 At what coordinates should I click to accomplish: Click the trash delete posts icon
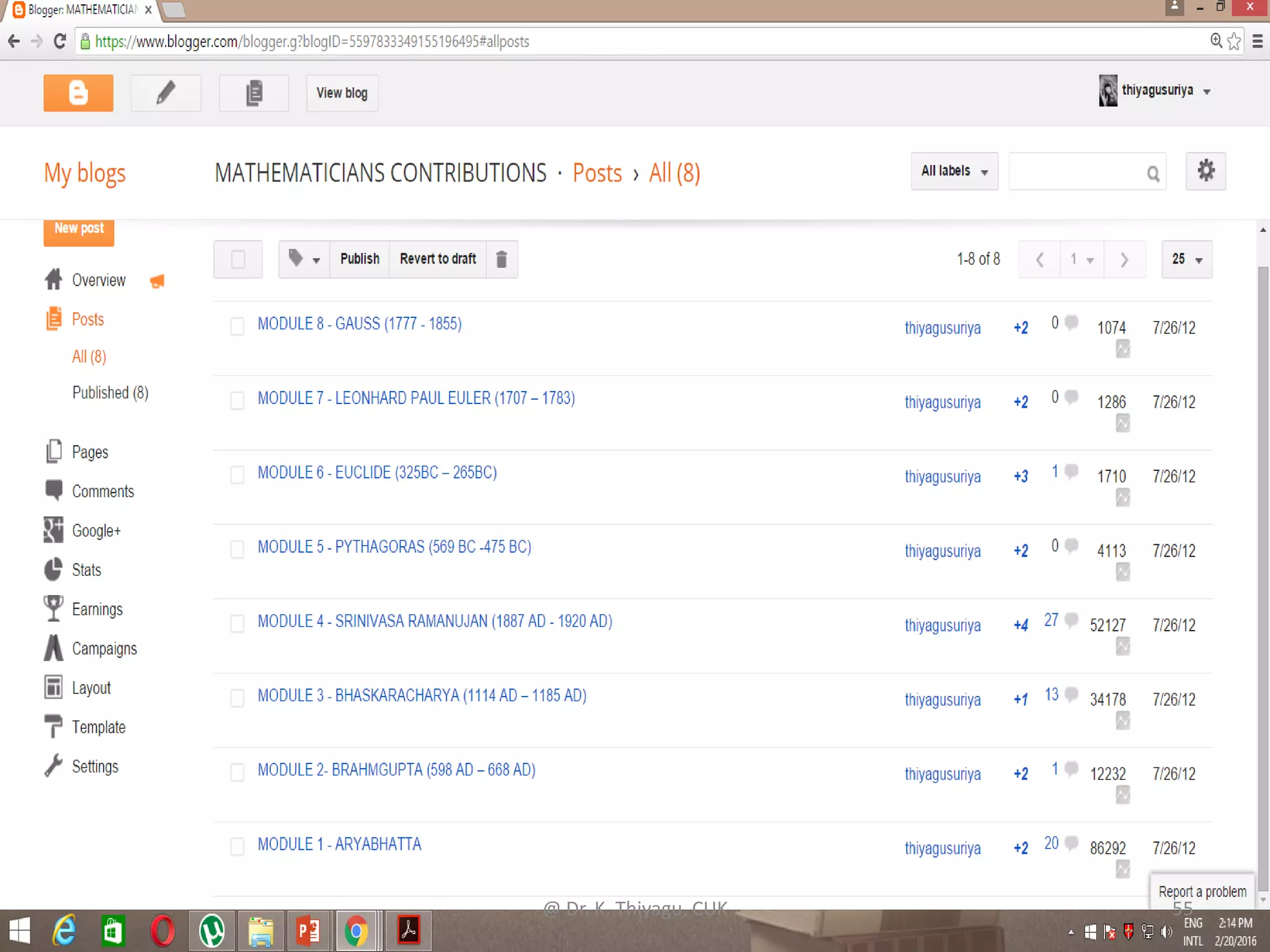502,259
